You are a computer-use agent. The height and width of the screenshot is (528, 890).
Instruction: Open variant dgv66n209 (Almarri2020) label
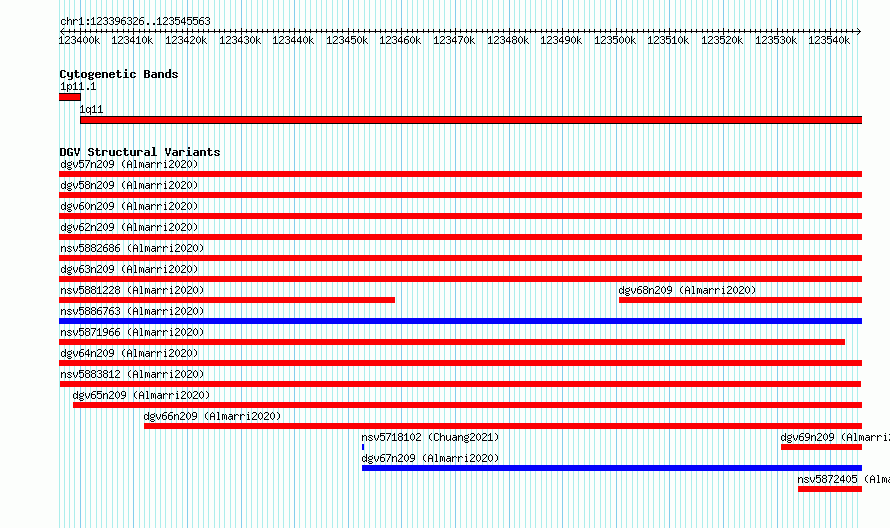pos(212,416)
